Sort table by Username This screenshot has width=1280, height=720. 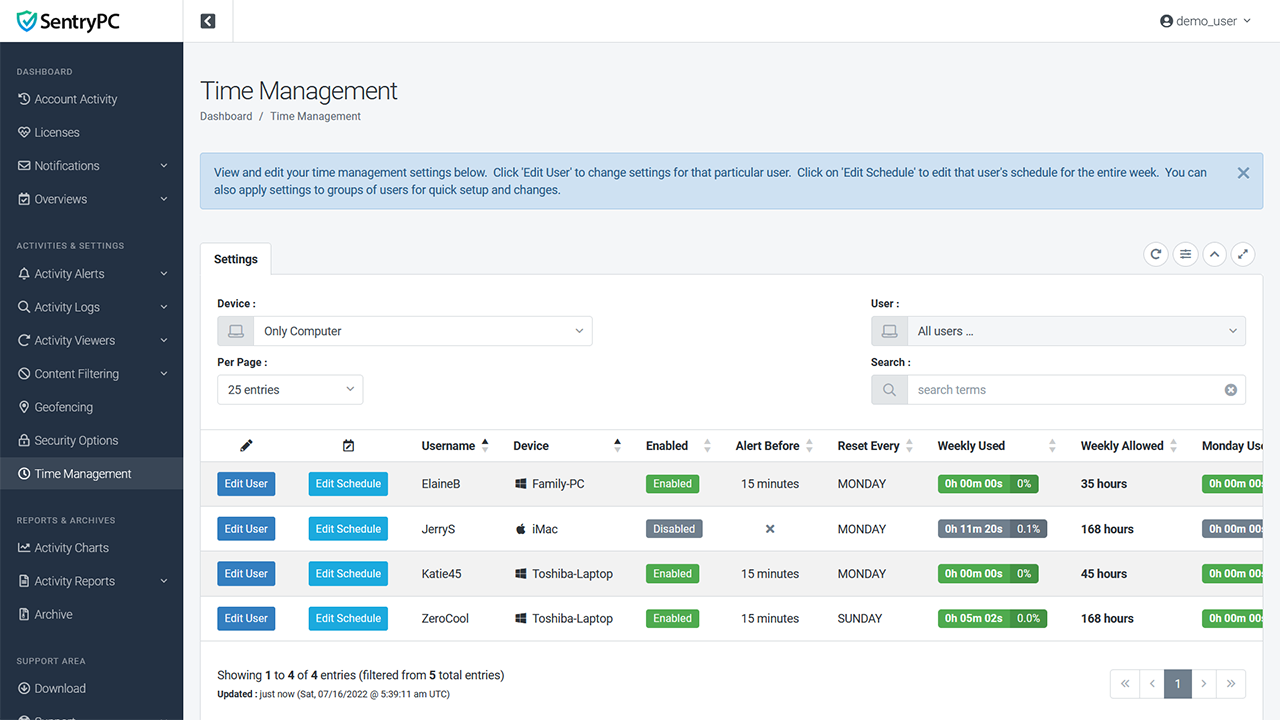point(455,446)
